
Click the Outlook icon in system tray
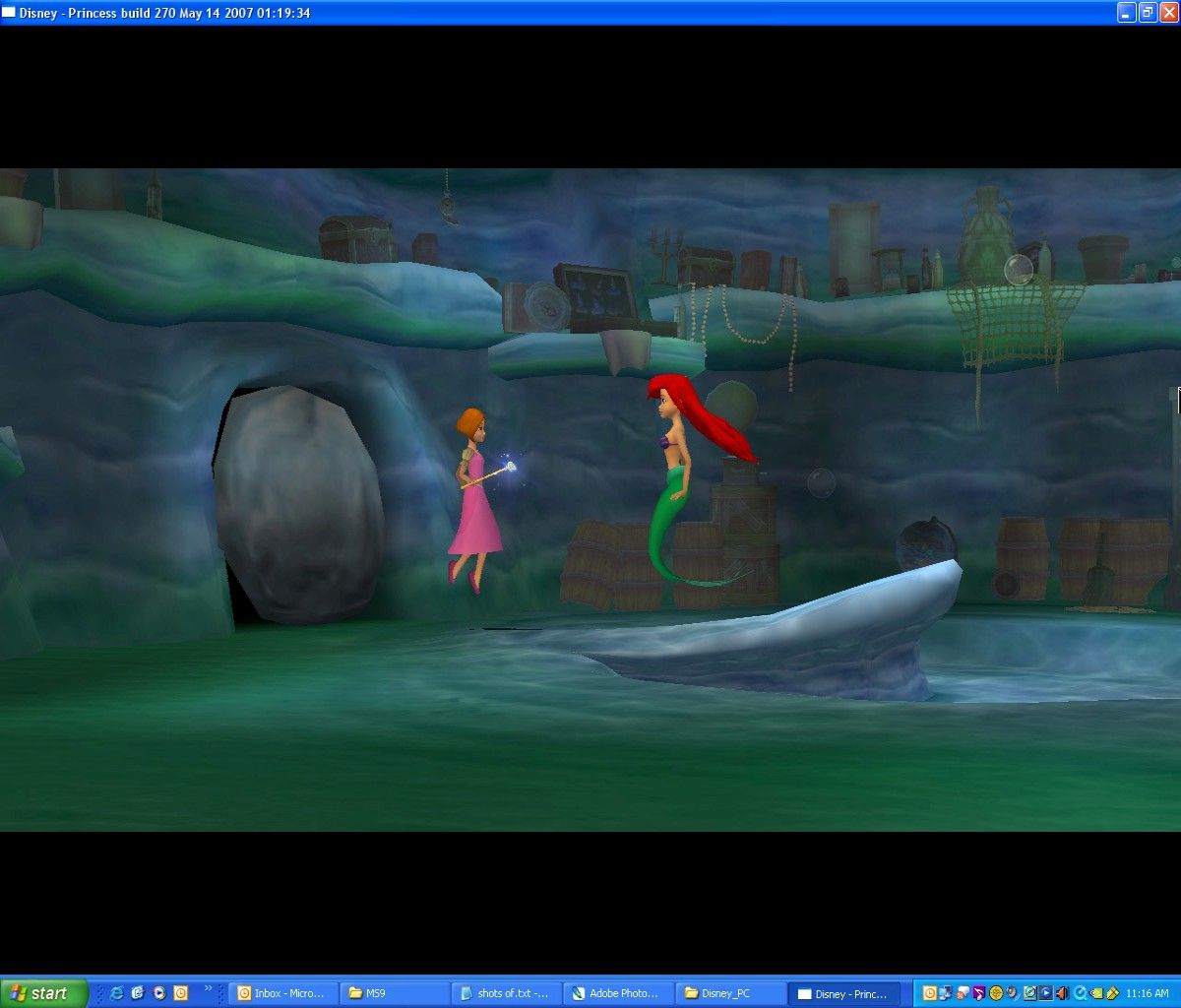point(929,993)
